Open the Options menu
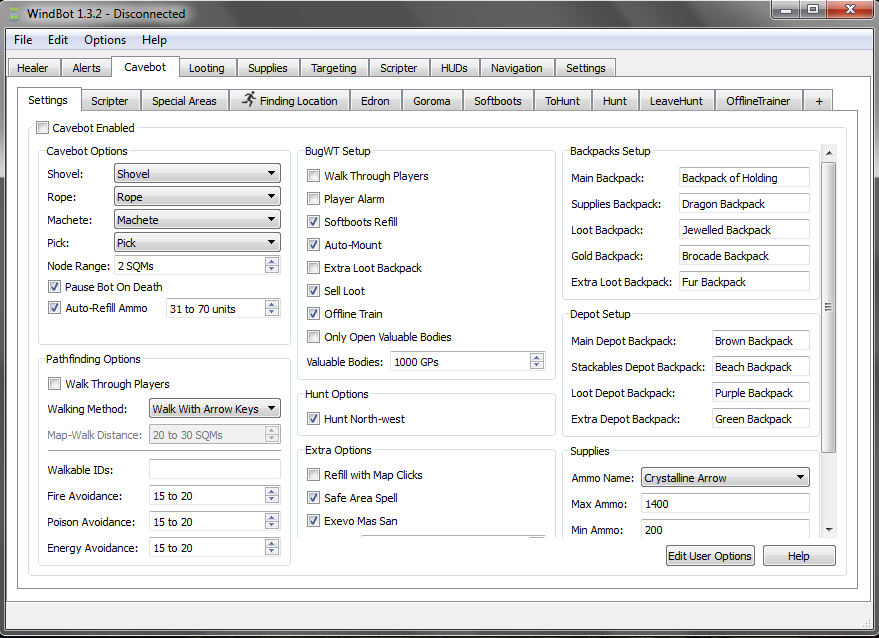The width and height of the screenshot is (879, 638). (x=104, y=40)
